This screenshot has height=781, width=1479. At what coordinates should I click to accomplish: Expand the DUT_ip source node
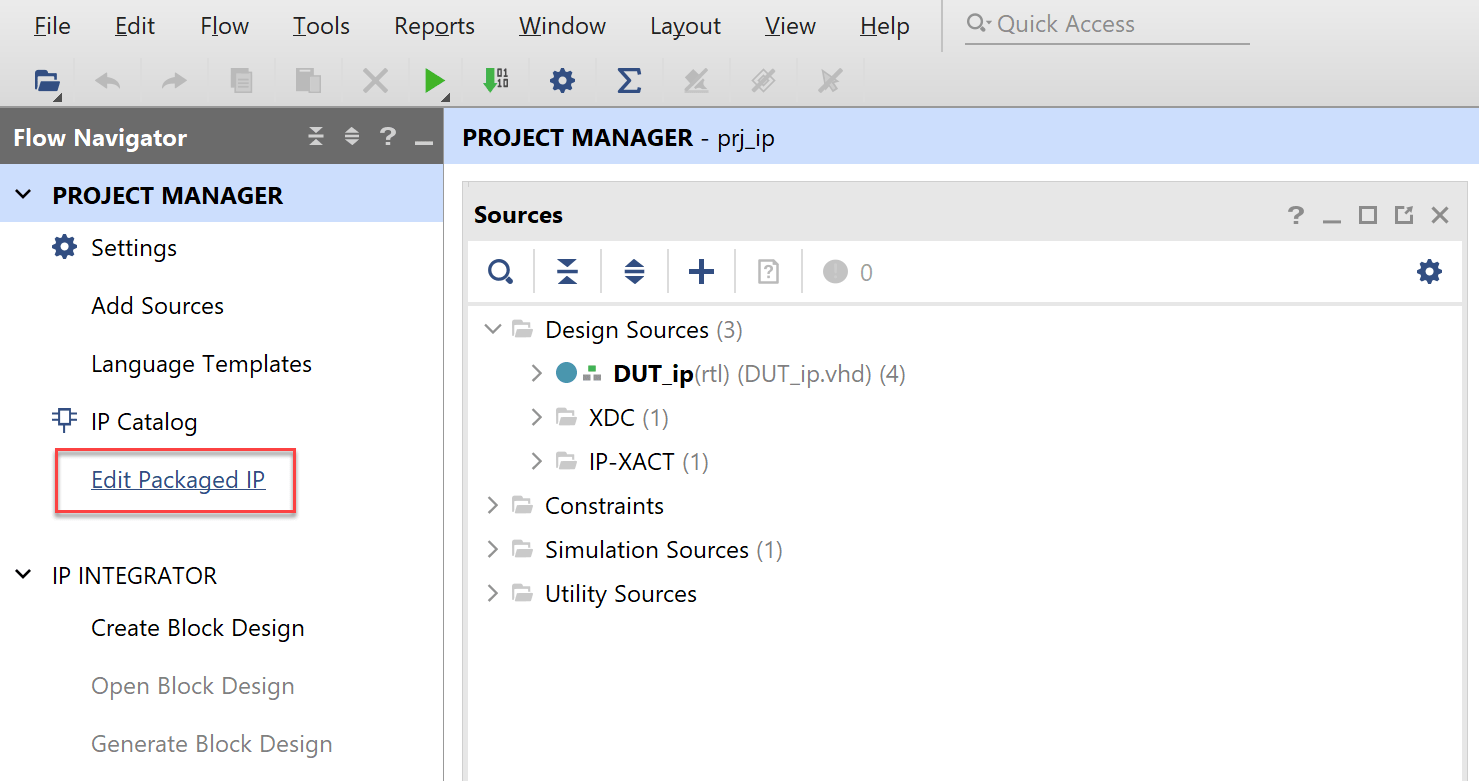tap(537, 374)
